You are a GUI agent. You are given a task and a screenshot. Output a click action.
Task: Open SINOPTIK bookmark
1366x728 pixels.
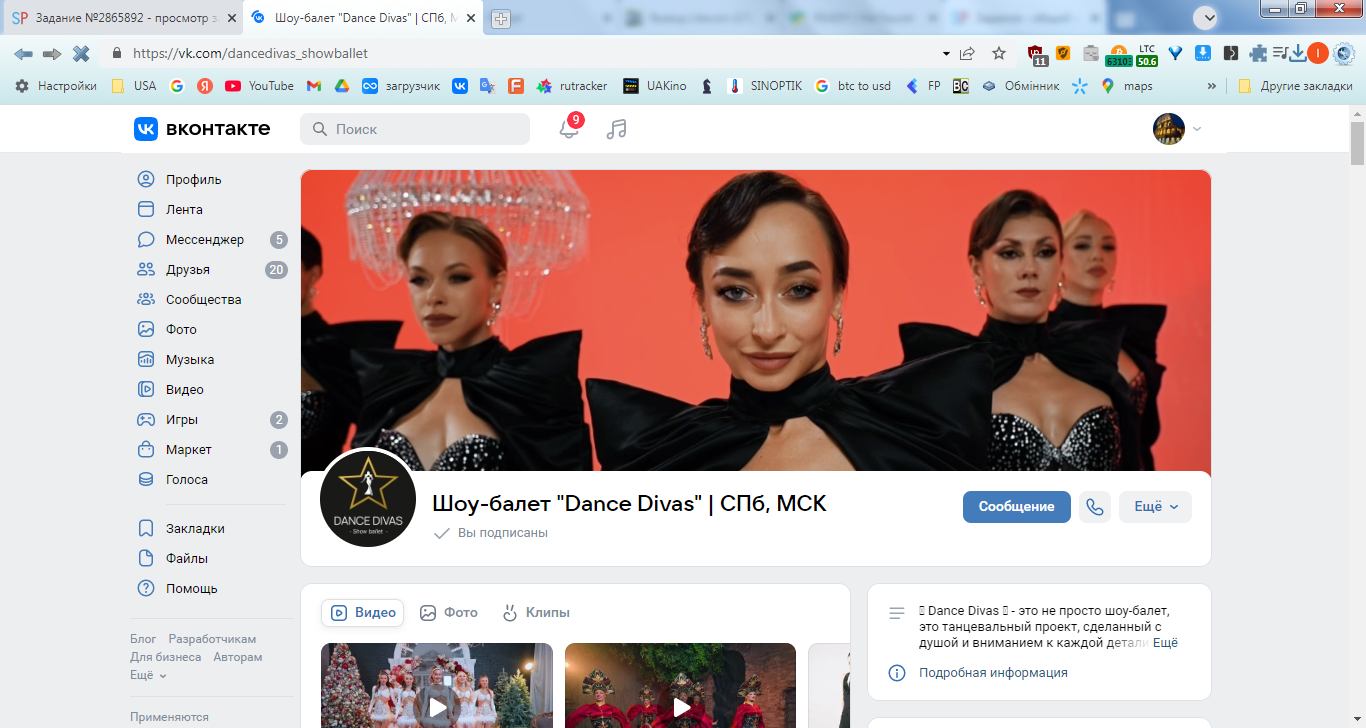(765, 86)
